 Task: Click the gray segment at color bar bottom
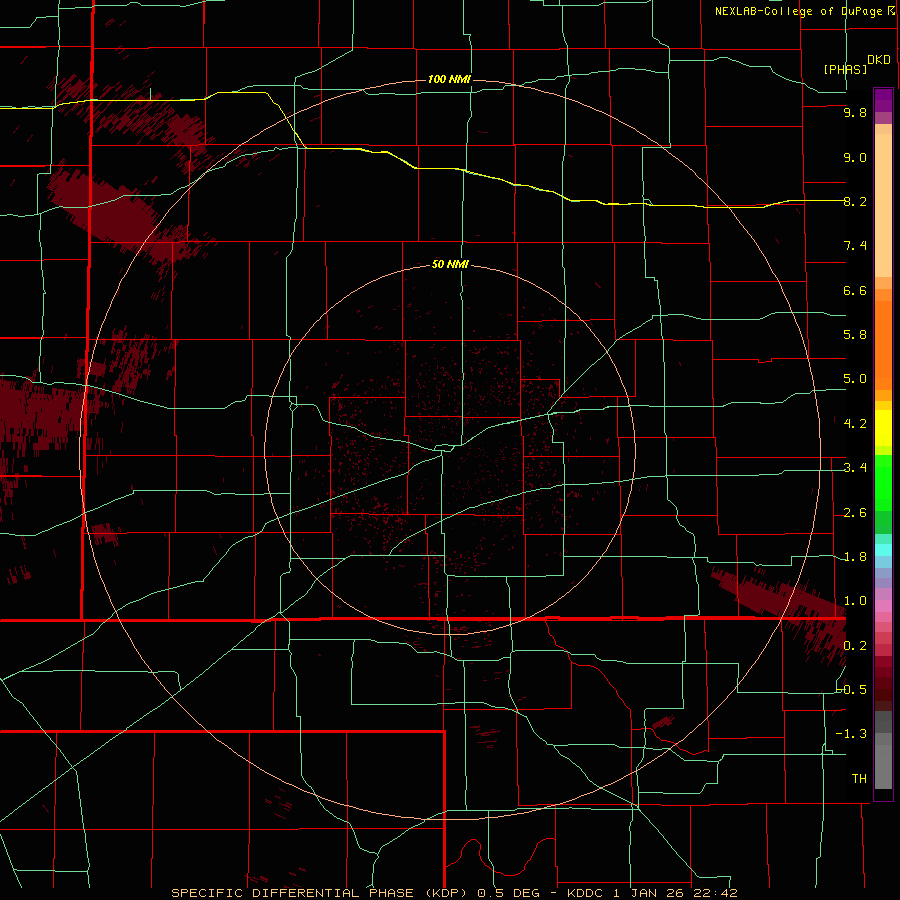(x=883, y=763)
